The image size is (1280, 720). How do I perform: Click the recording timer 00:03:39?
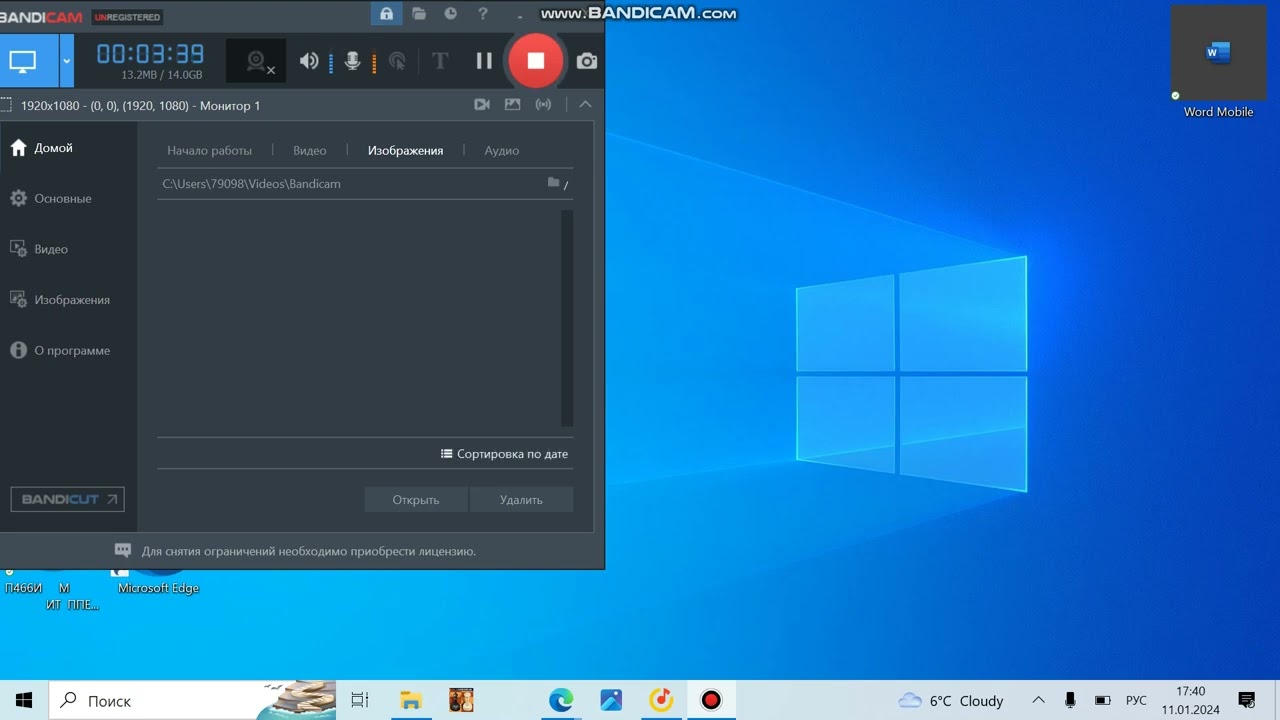[x=150, y=54]
